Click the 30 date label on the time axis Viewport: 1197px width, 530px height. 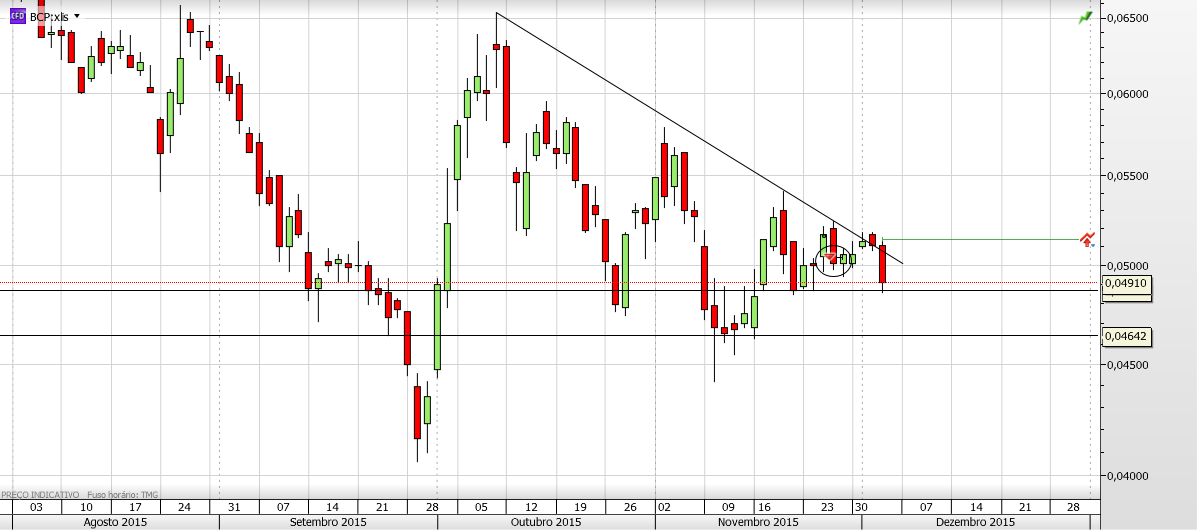pos(861,507)
